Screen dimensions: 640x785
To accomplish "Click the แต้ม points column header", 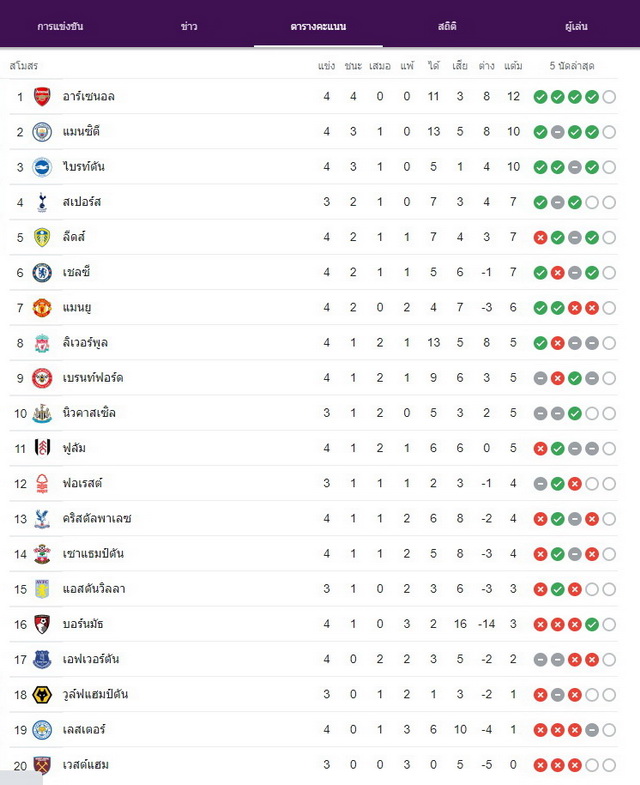I will [x=513, y=66].
